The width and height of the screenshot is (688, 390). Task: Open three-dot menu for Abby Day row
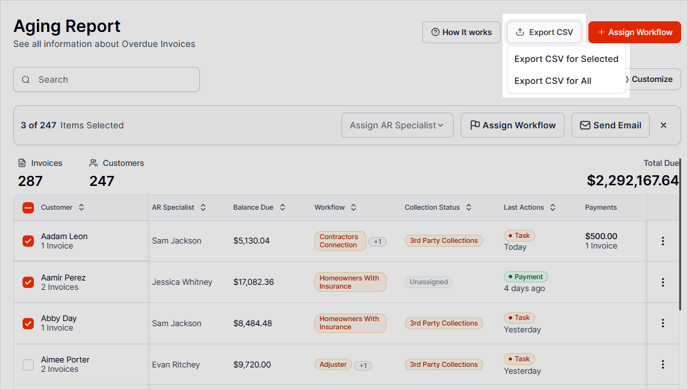pos(663,323)
